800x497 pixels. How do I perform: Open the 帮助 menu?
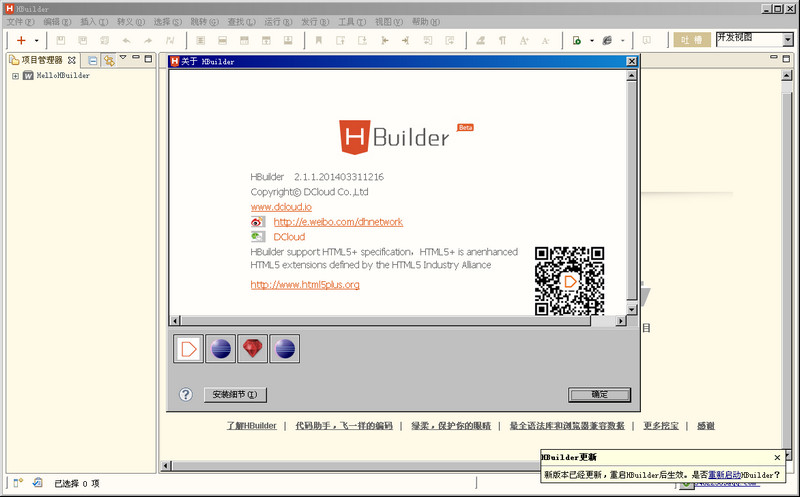pyautogui.click(x=426, y=21)
